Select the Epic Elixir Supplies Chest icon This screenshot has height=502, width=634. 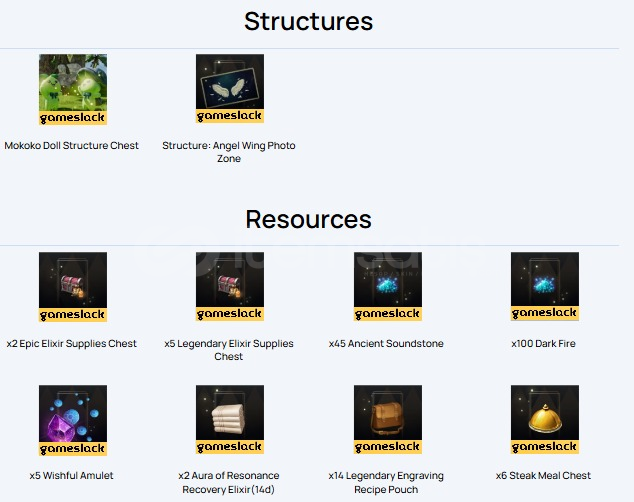pos(73,287)
